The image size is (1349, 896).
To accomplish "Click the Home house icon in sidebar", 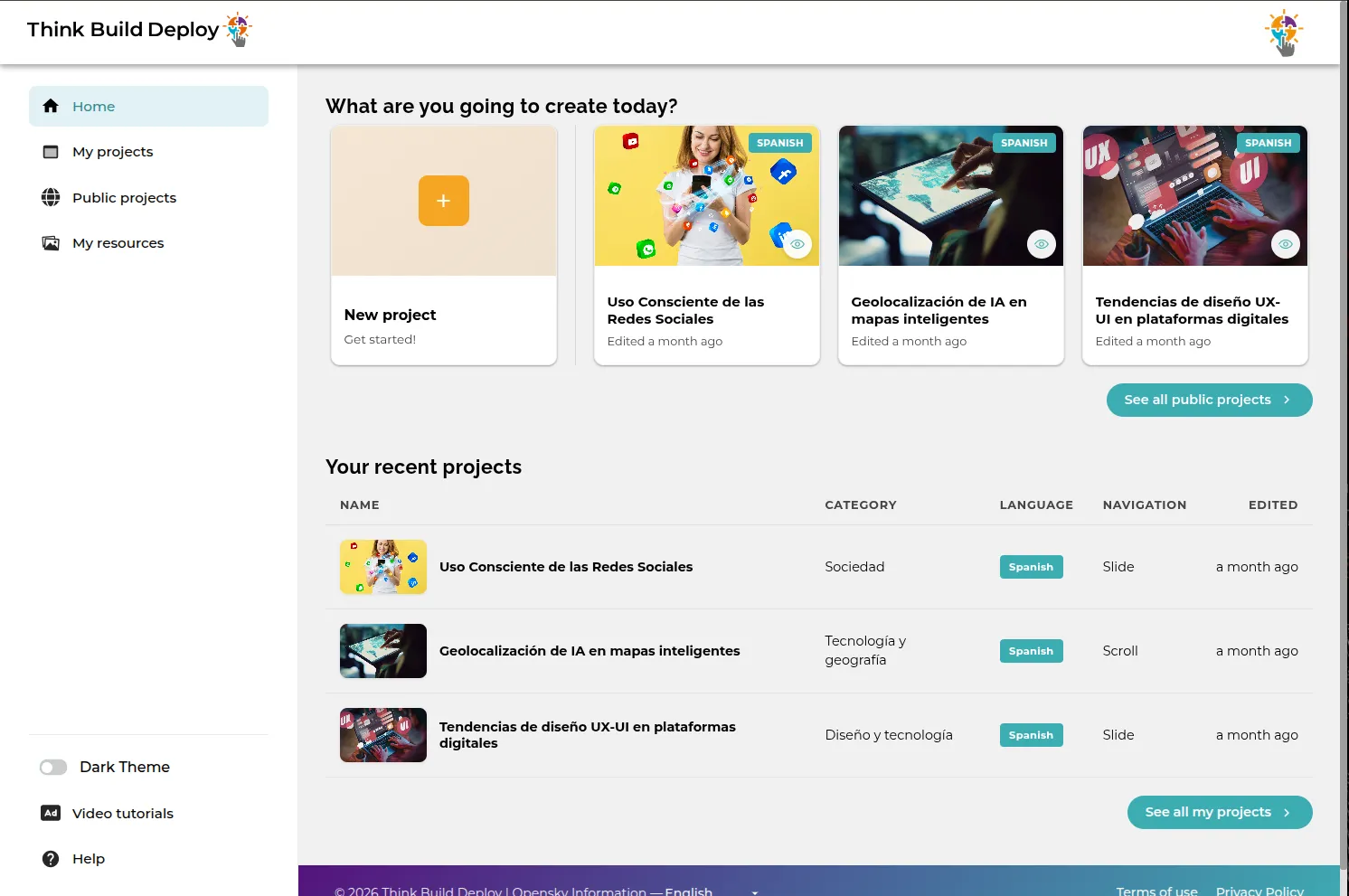I will 51,106.
